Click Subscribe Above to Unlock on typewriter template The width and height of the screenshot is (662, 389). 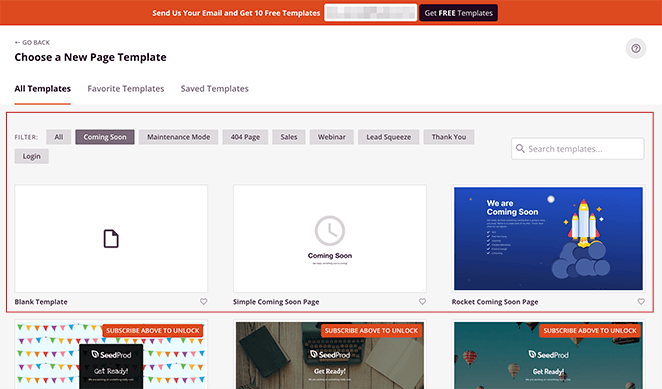pyautogui.click(x=371, y=330)
